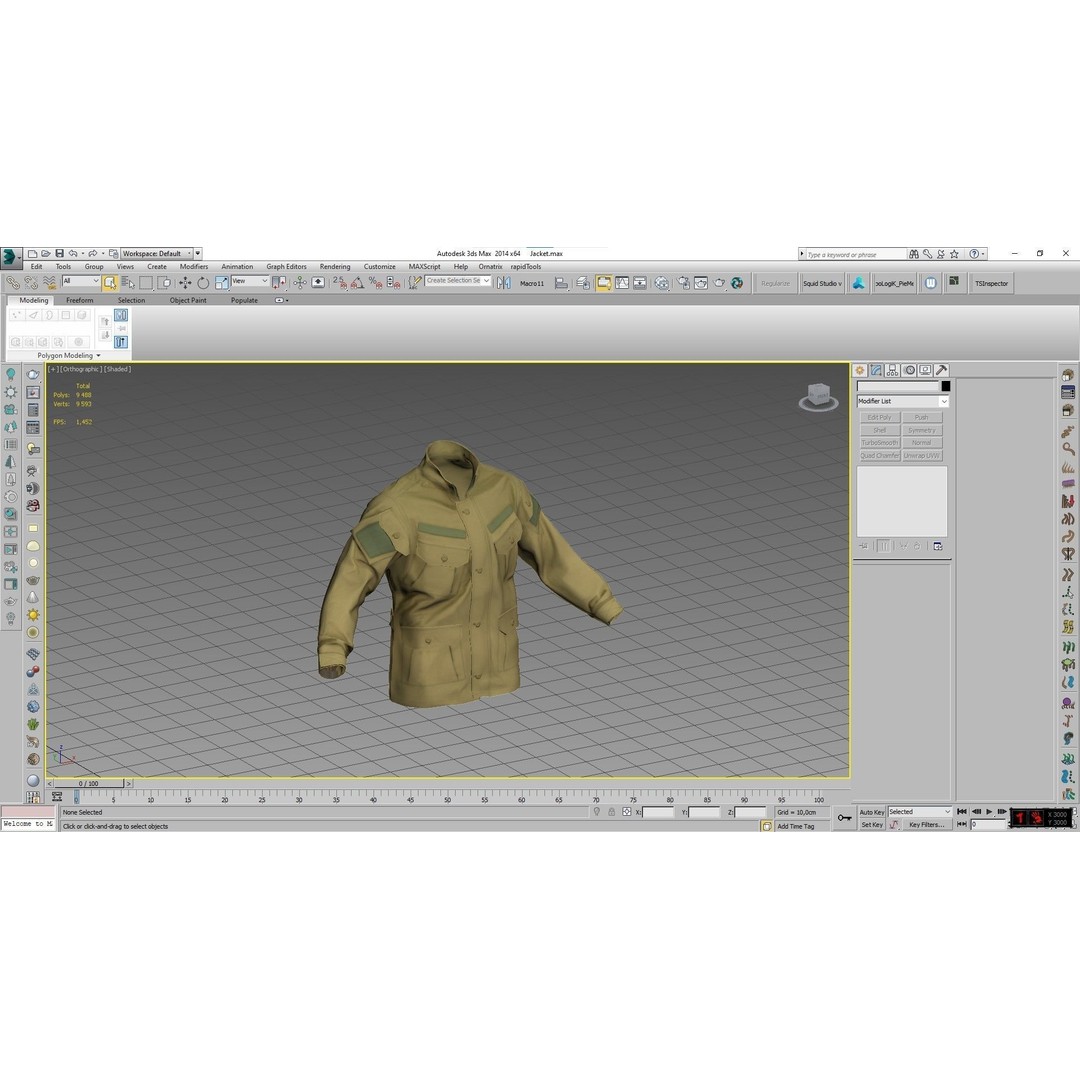Toggle Set Key mode
1080x1080 pixels.
(871, 824)
